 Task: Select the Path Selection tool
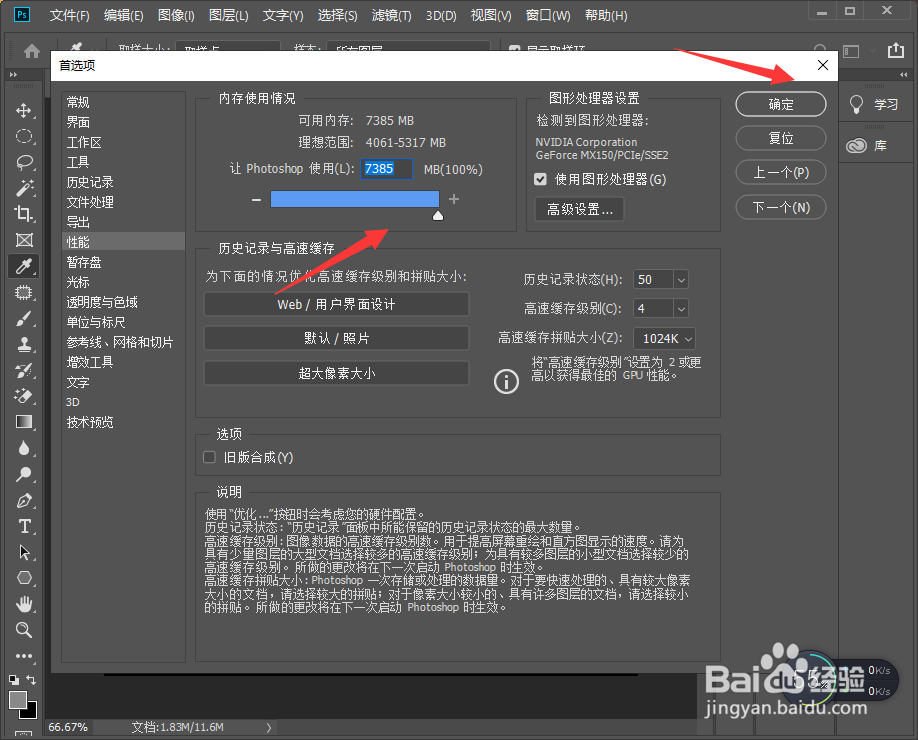pos(23,552)
